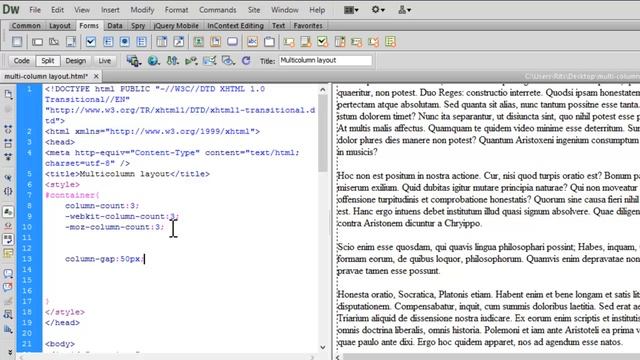Insert Spry Validation Password

(x=356, y=42)
